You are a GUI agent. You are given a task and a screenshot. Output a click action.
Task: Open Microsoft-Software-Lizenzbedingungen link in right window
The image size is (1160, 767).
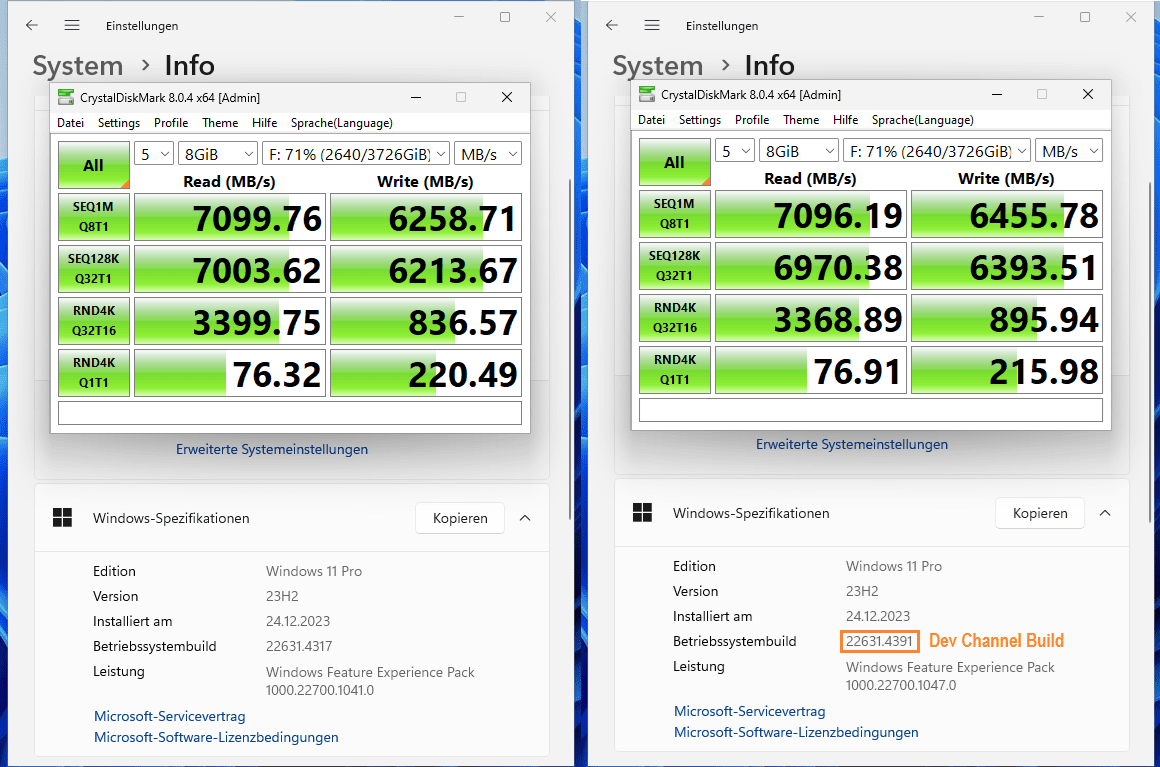[x=796, y=731]
